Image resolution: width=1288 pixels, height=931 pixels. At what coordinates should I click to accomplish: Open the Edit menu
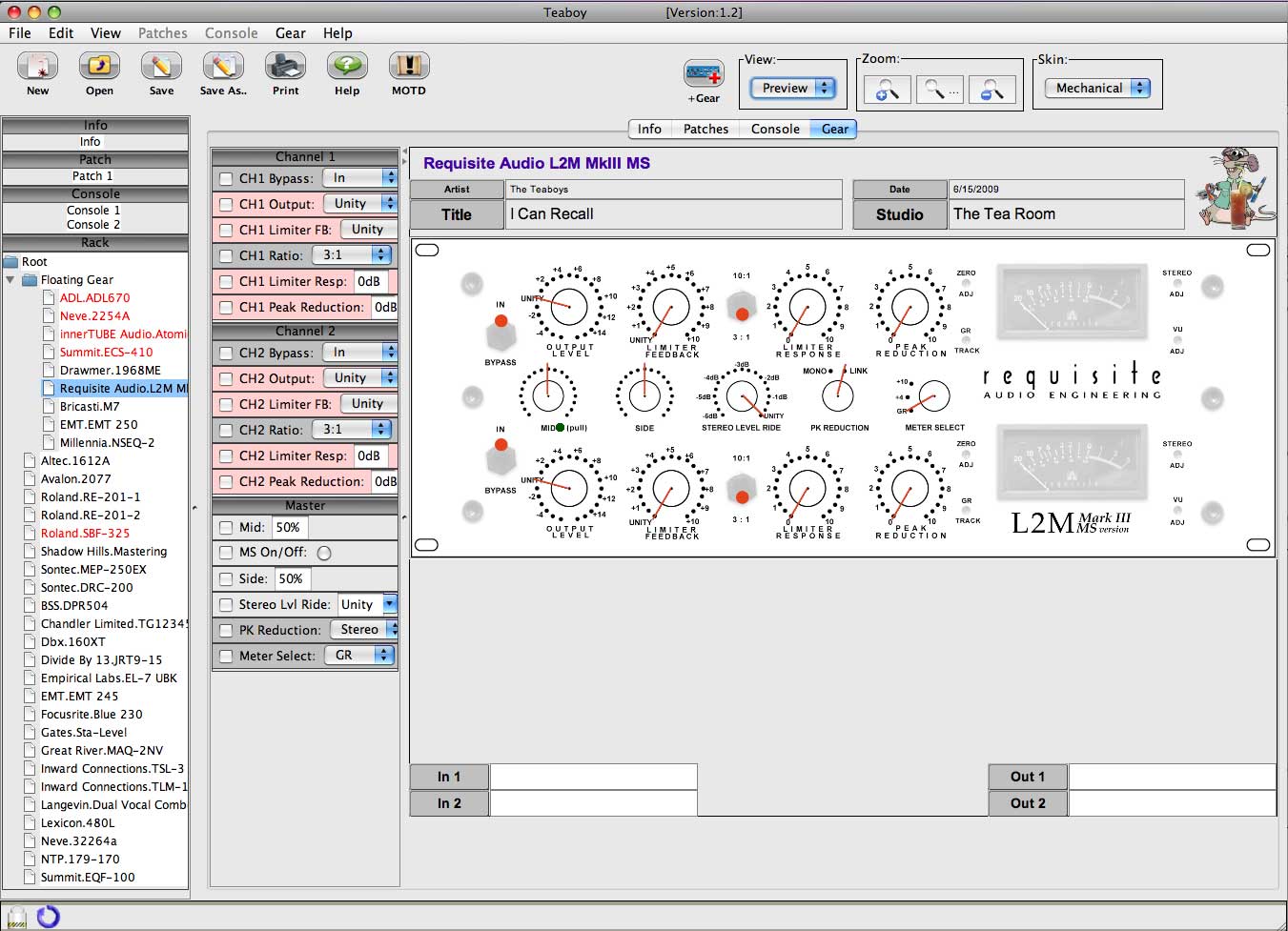pos(61,33)
